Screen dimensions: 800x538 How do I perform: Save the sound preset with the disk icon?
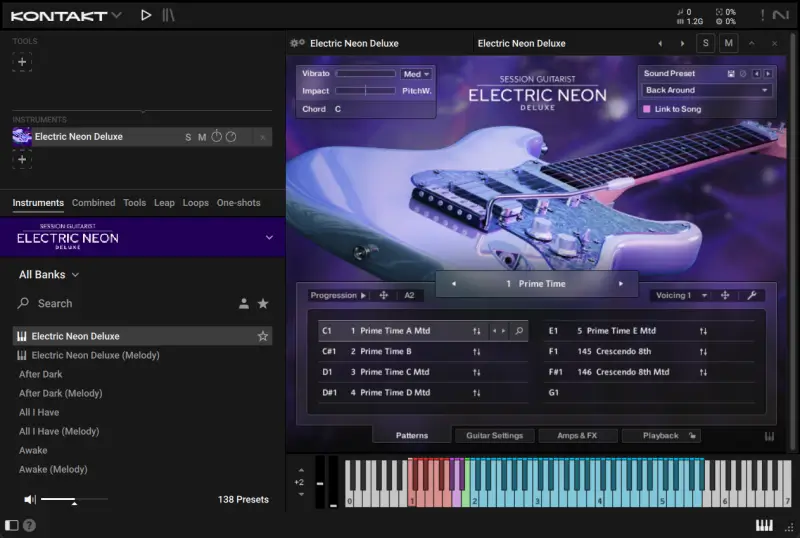point(731,74)
